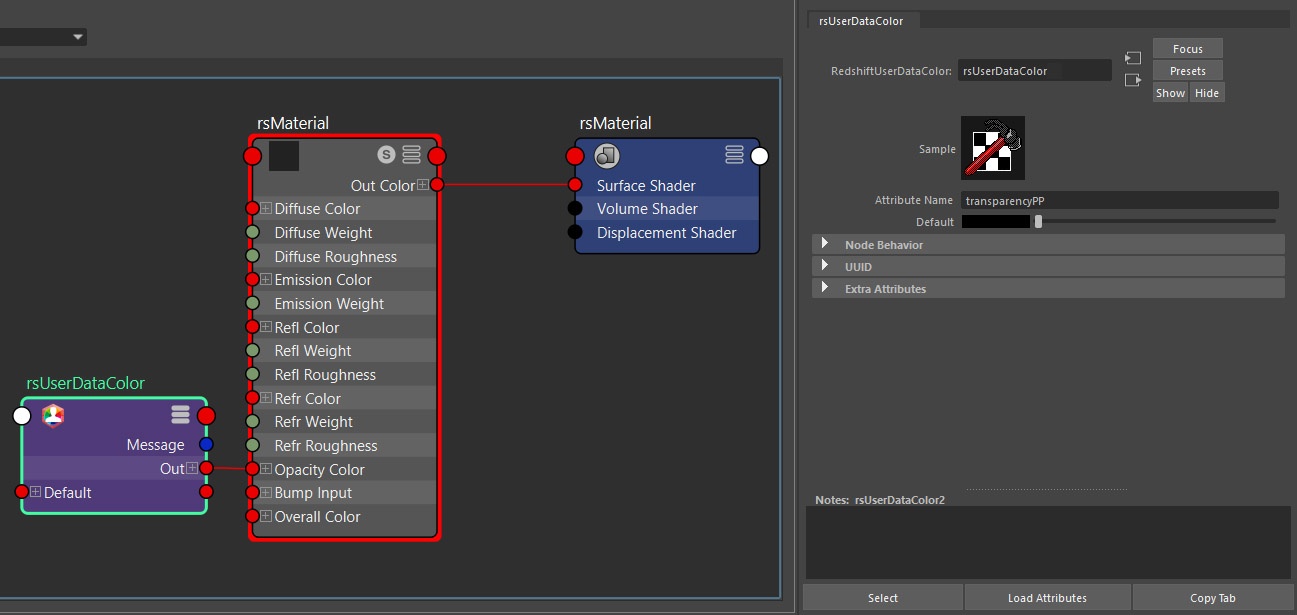
Task: Select the rsUserDataColor node title
Action: tap(85, 383)
